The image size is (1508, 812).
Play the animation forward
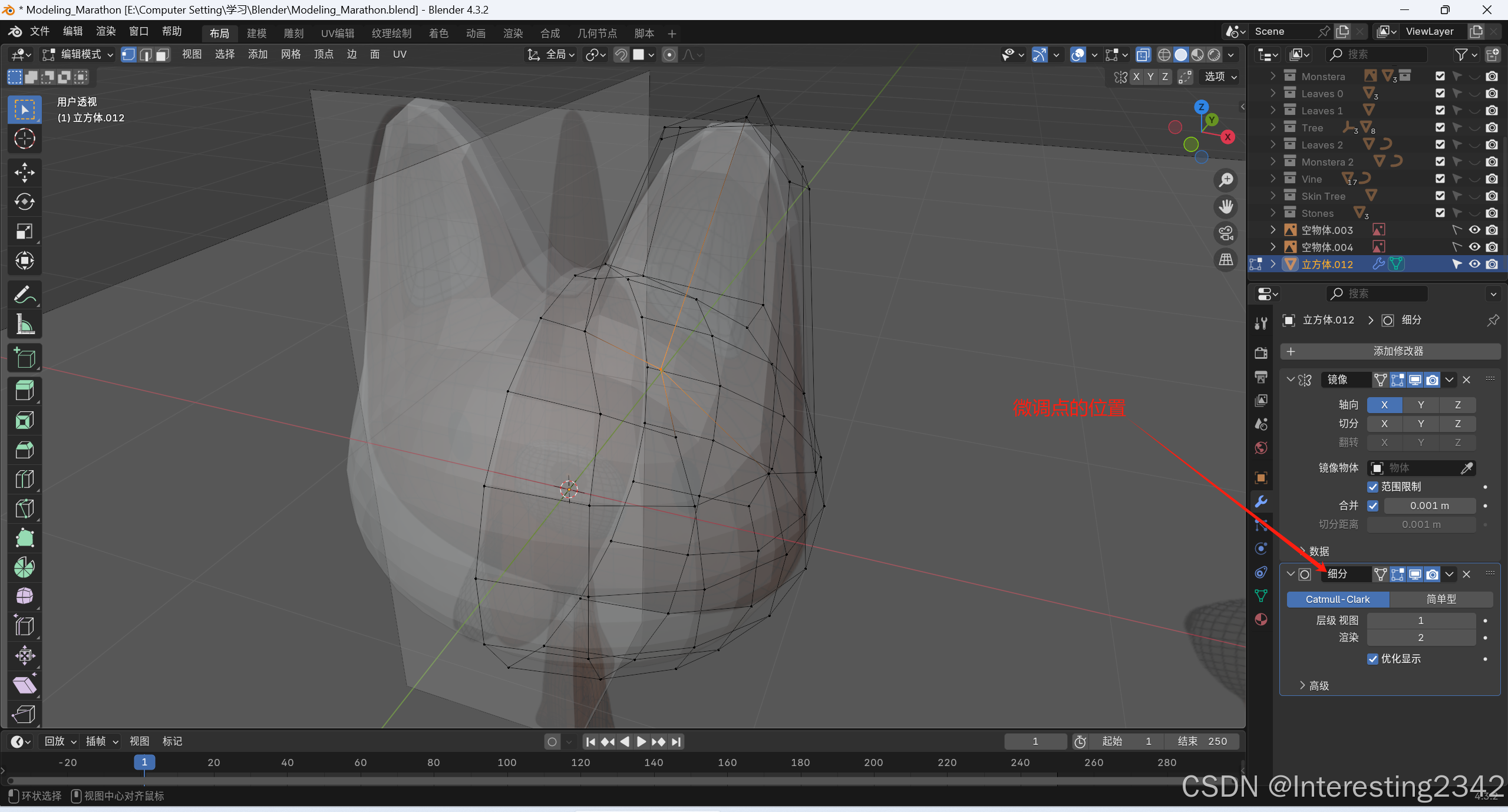641,741
